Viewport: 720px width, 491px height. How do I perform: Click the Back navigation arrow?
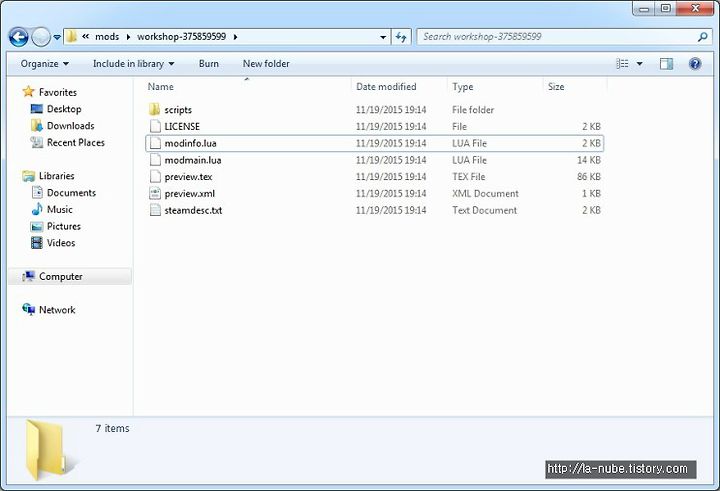[x=19, y=37]
